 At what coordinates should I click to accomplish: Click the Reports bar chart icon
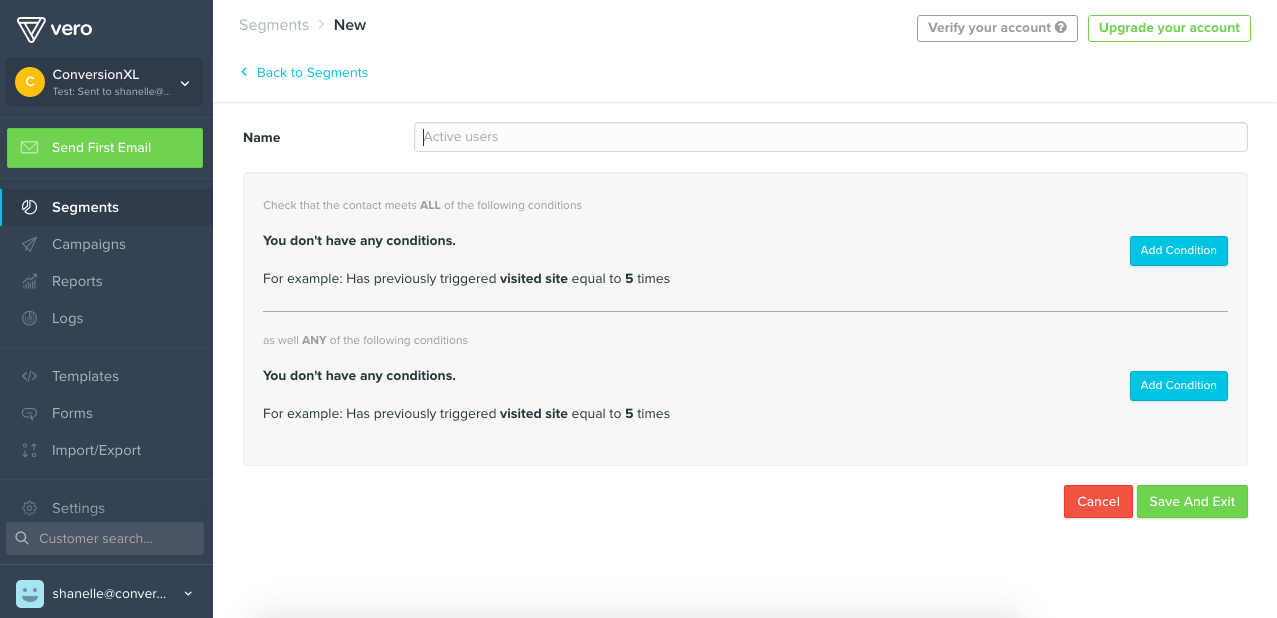click(30, 281)
